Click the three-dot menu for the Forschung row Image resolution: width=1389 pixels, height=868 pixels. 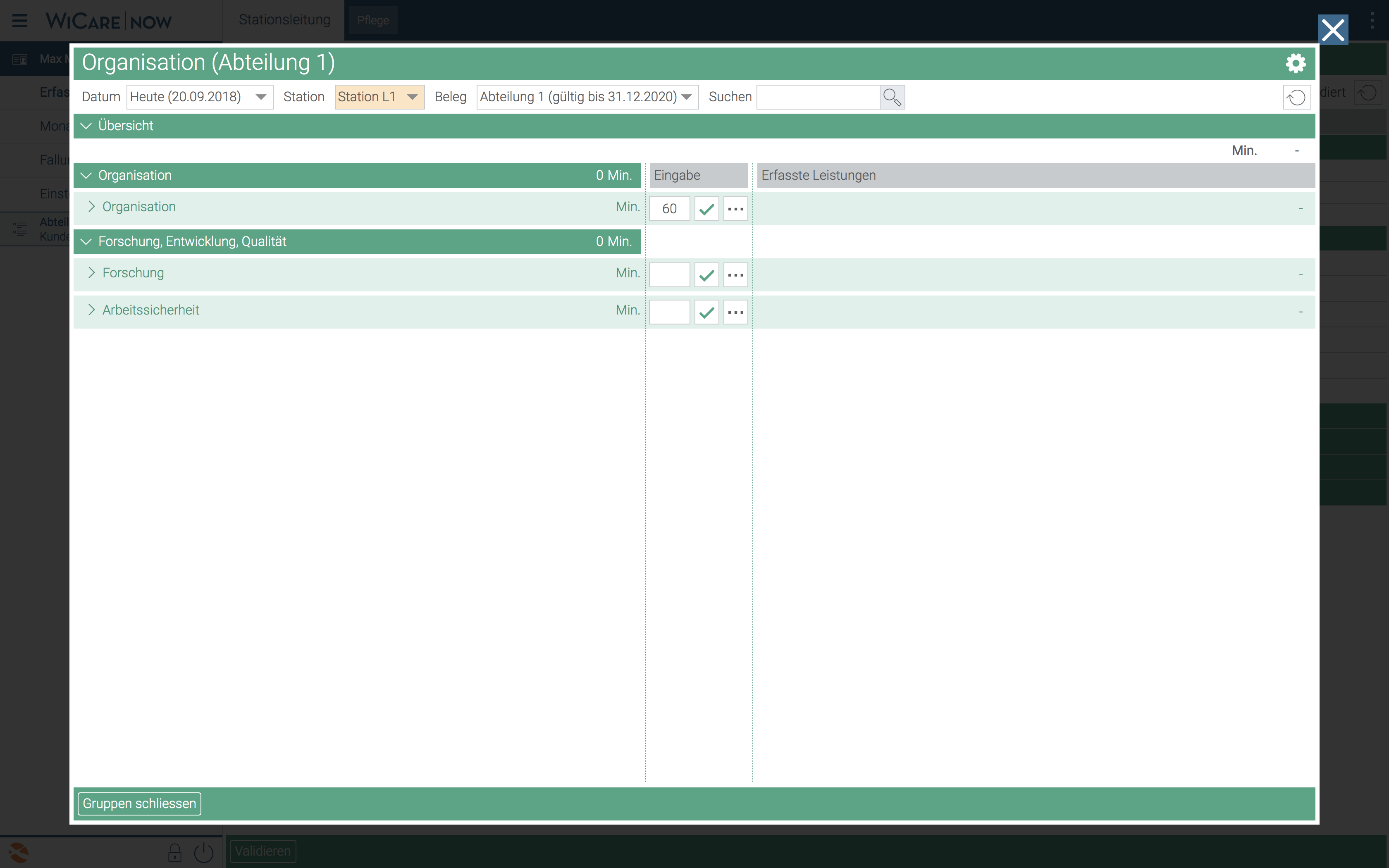coord(735,275)
